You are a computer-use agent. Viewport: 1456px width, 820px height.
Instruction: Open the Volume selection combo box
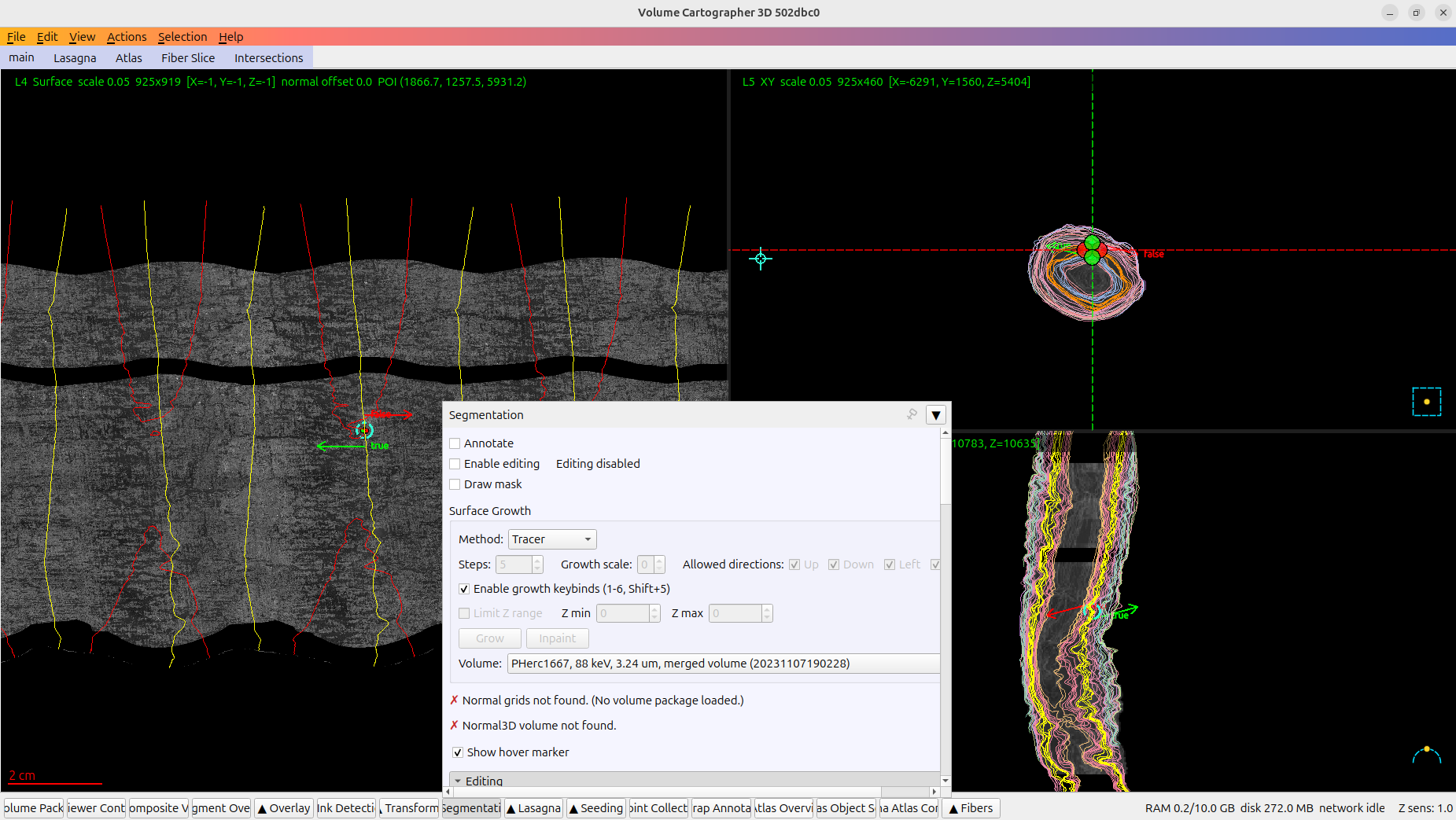tap(724, 664)
